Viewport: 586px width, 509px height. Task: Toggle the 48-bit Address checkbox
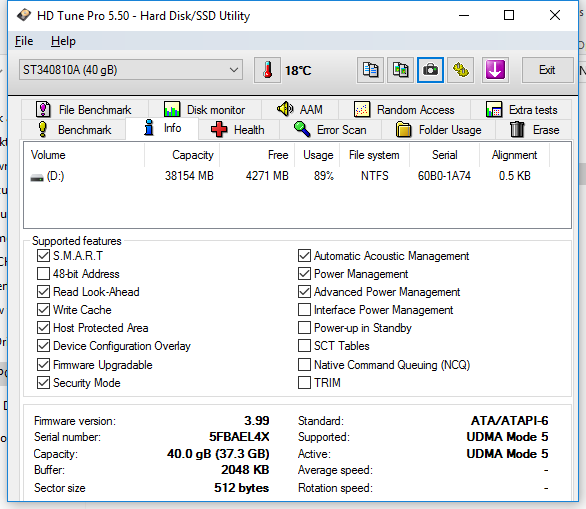pos(43,274)
